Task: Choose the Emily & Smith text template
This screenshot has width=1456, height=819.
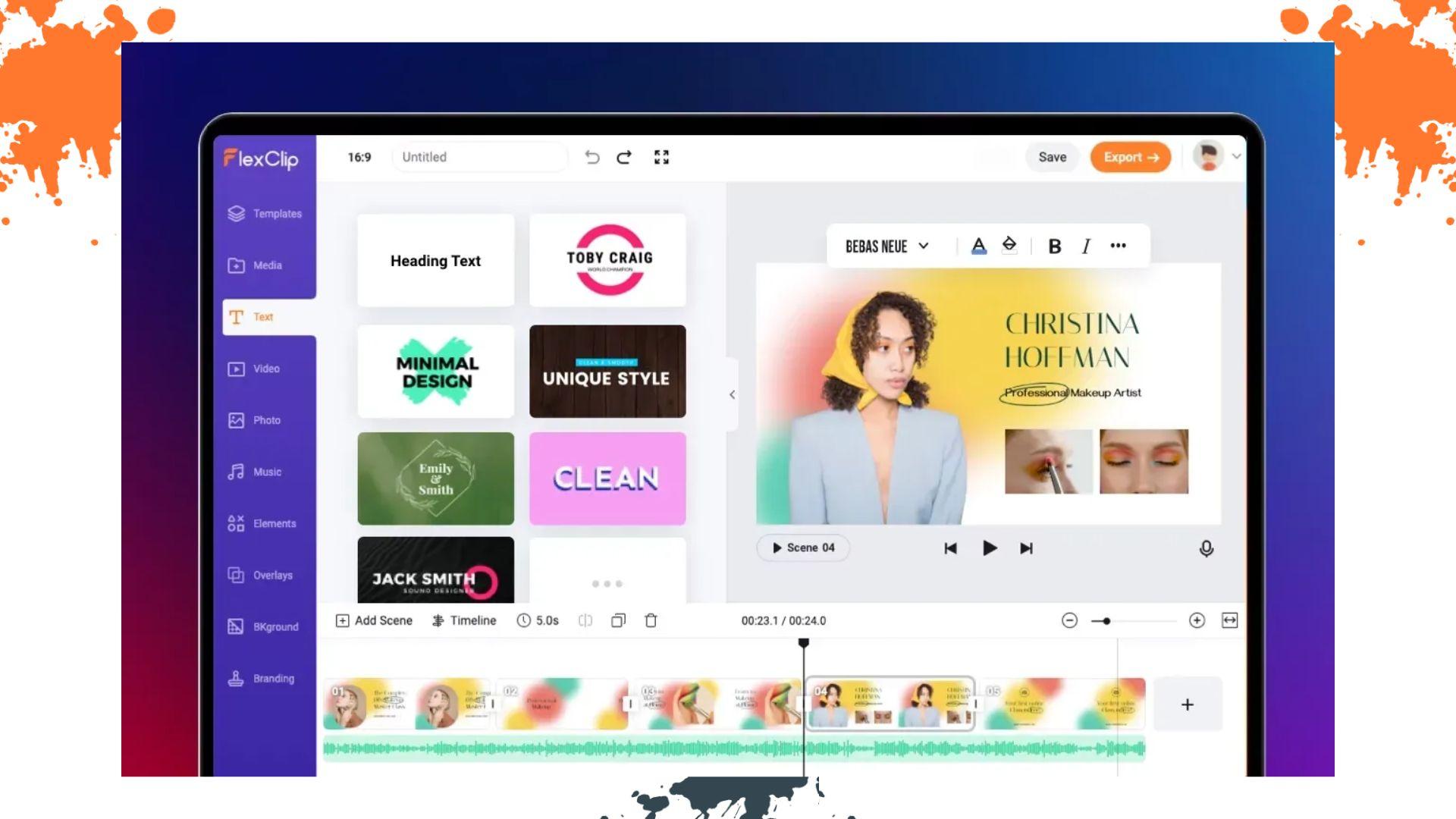Action: click(x=435, y=479)
